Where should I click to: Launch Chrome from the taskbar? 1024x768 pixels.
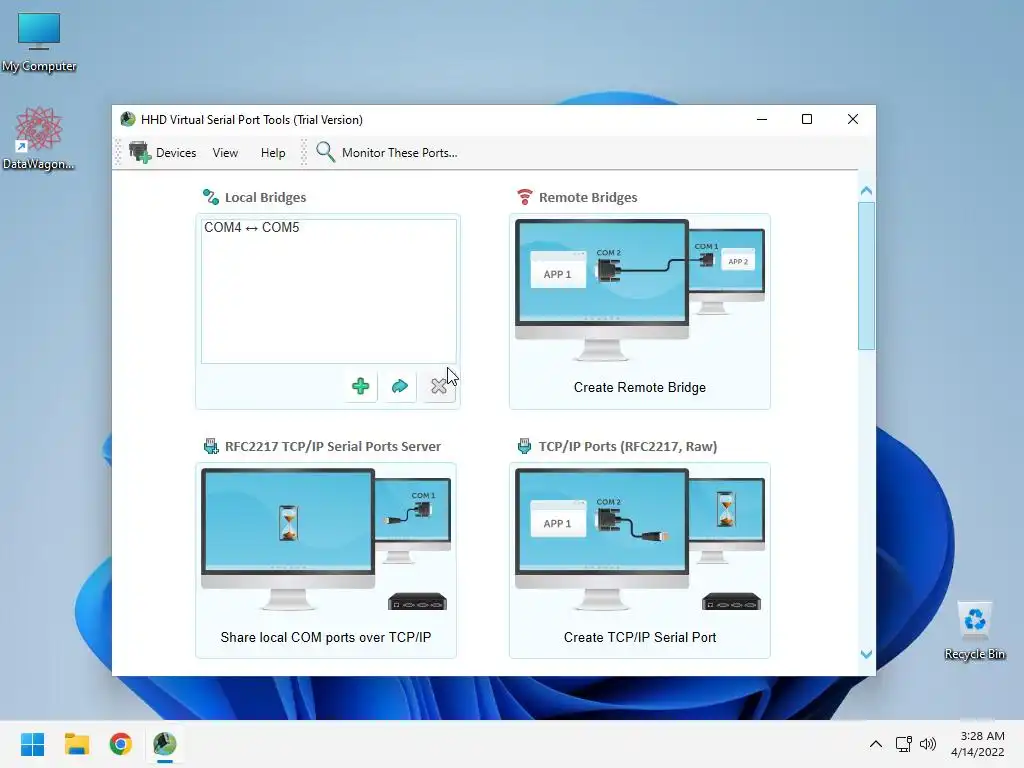[120, 744]
